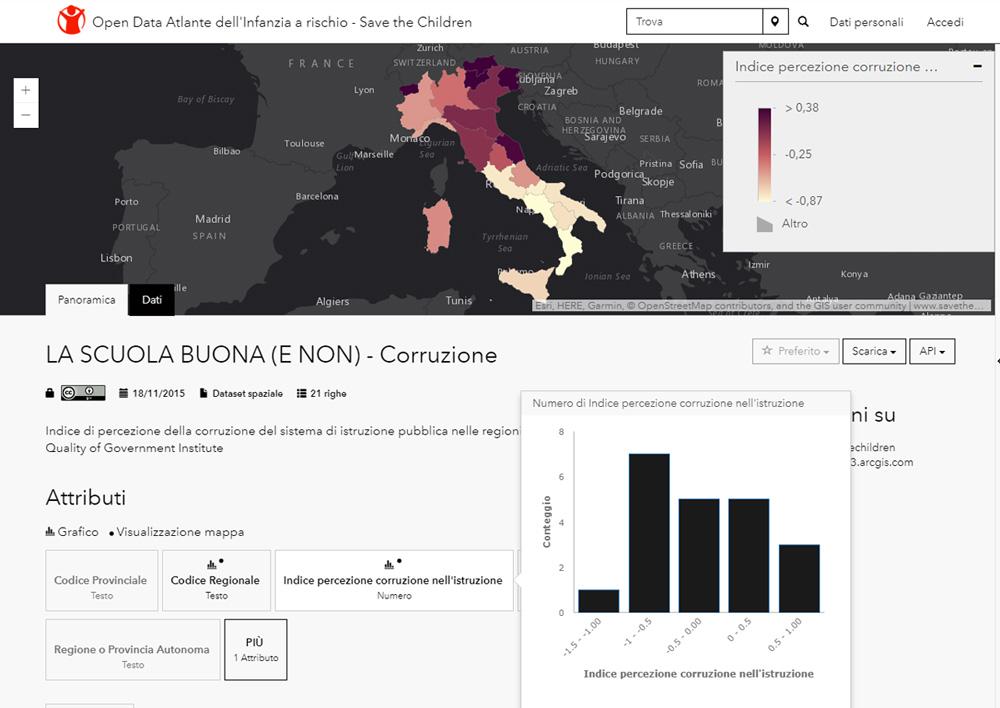1000x708 pixels.
Task: Click the Visualizzazione mappa legend label
Action: [x=180, y=532]
